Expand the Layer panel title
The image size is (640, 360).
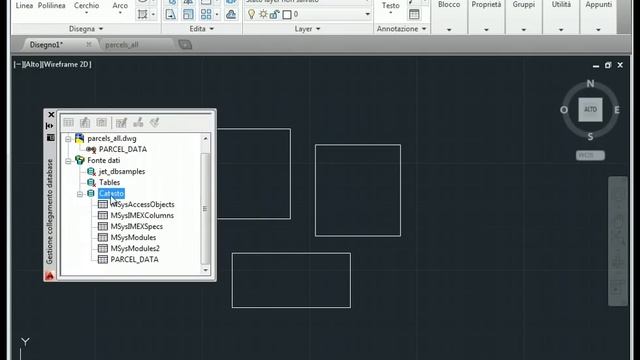307,29
